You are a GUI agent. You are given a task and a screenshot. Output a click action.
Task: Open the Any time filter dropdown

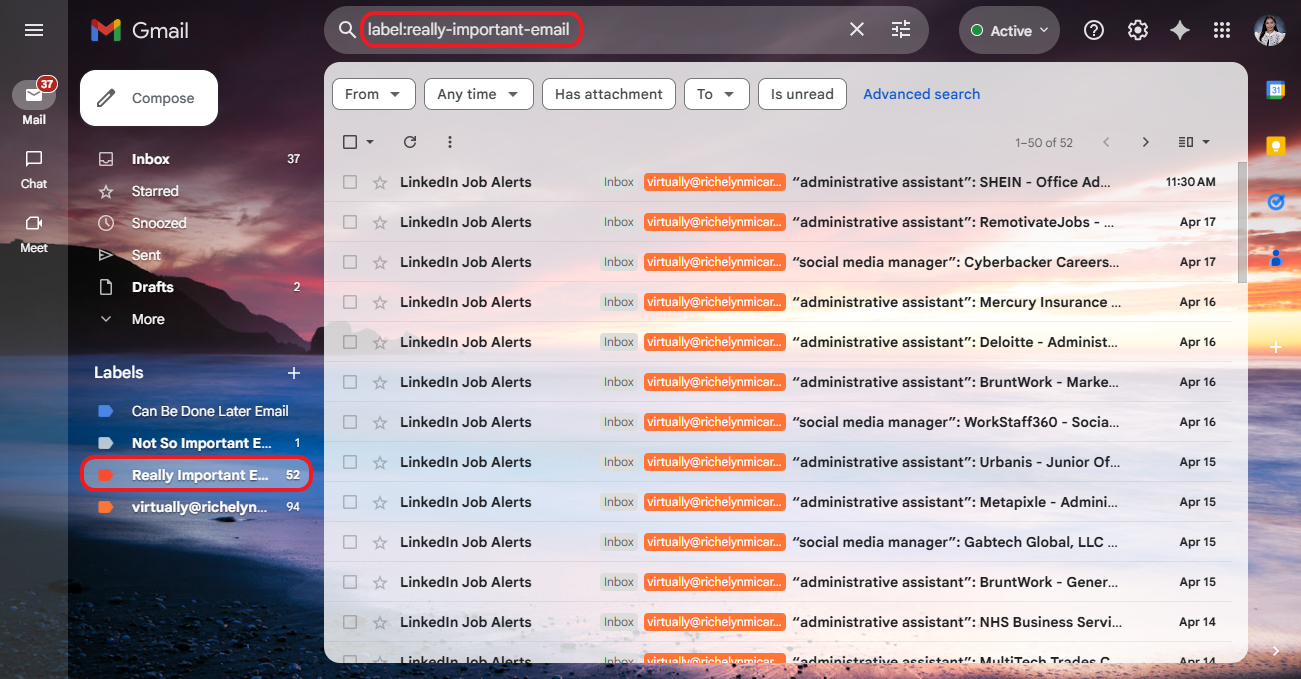click(478, 94)
